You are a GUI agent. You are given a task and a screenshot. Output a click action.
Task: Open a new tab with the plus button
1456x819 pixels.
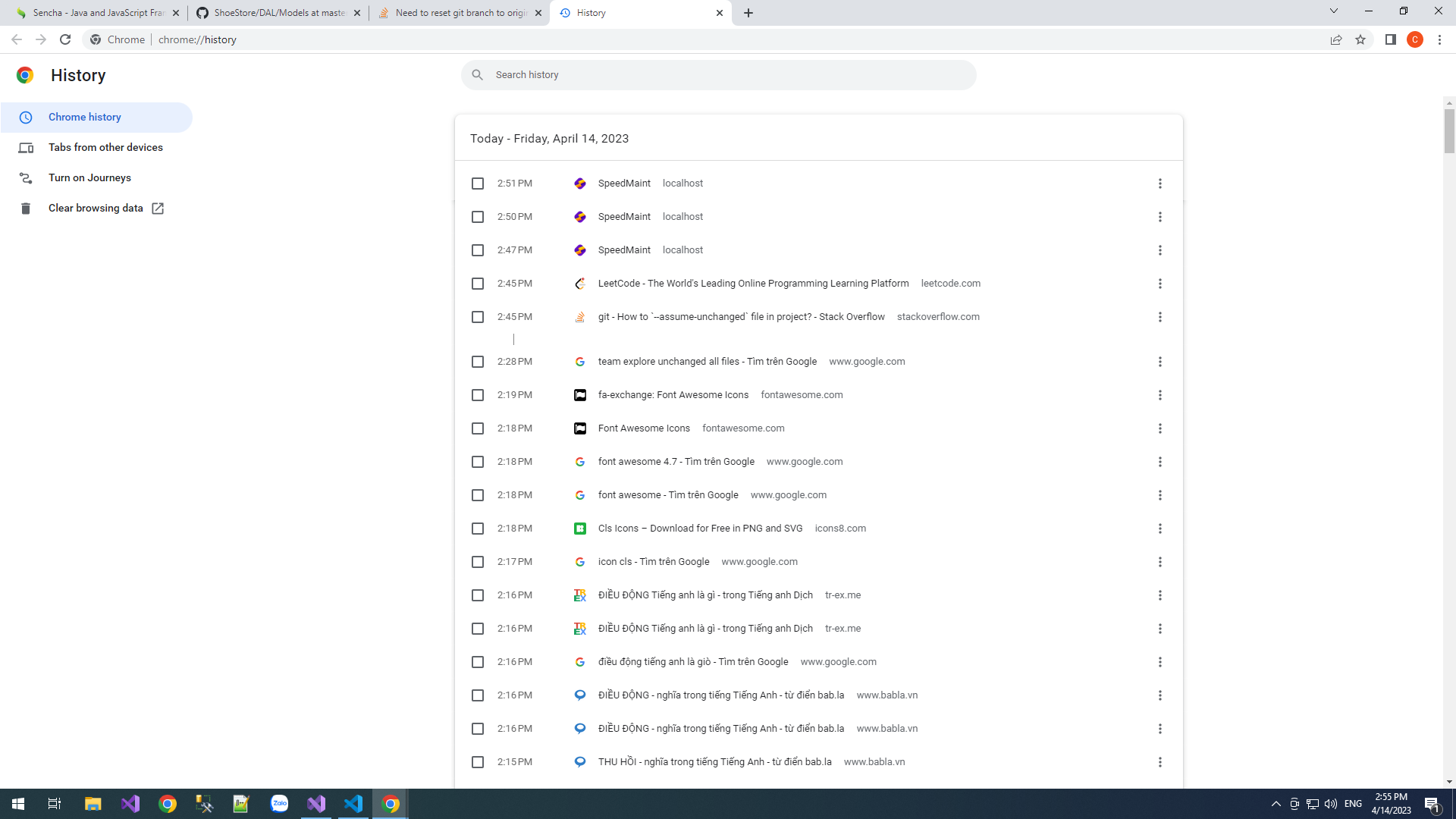[748, 13]
